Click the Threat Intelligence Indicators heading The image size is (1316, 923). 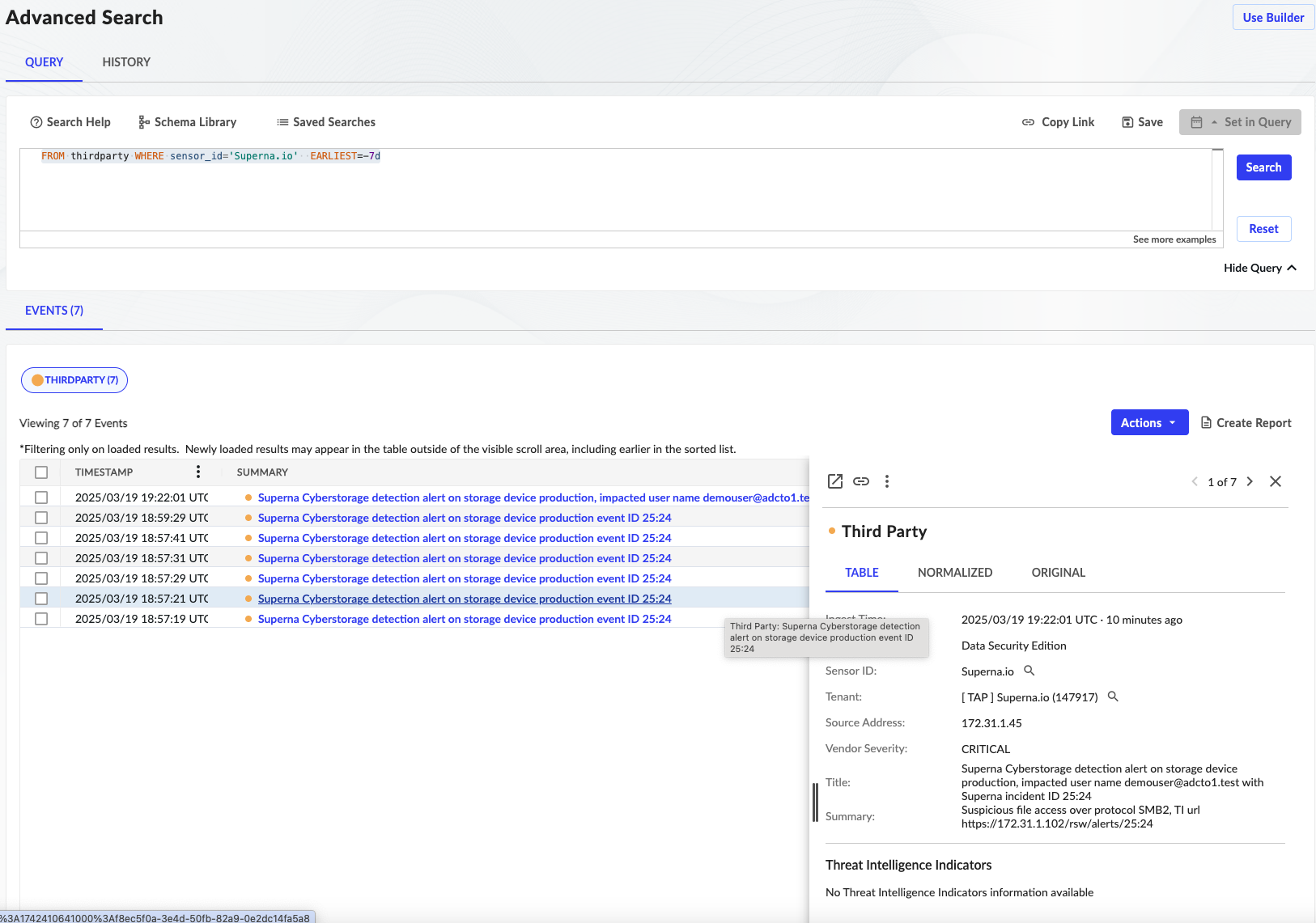coord(909,865)
